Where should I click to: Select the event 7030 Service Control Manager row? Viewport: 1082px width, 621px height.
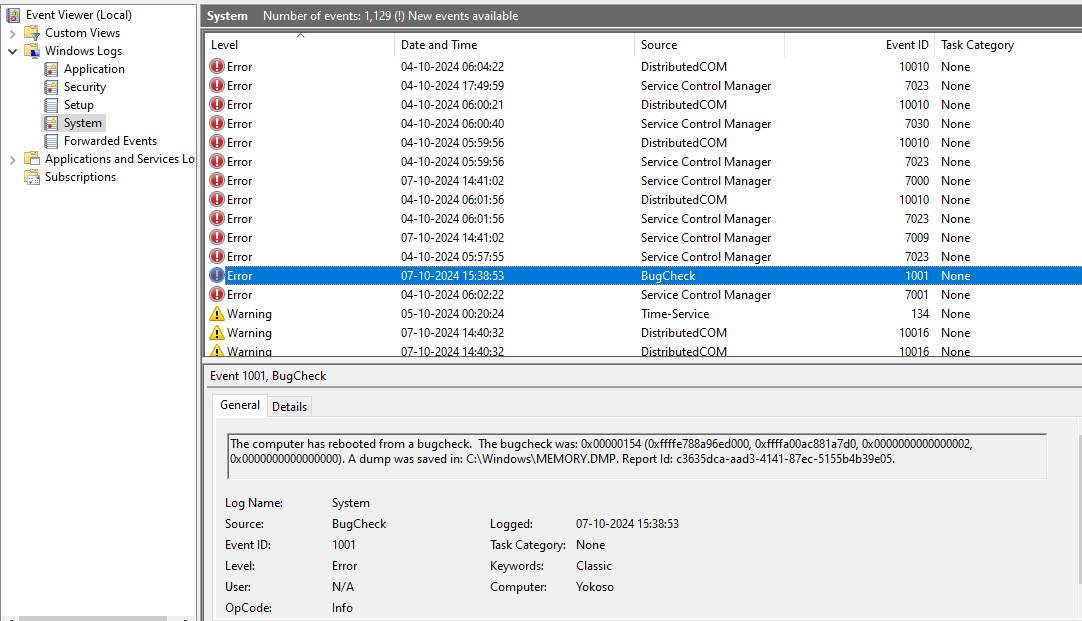pyautogui.click(x=643, y=124)
